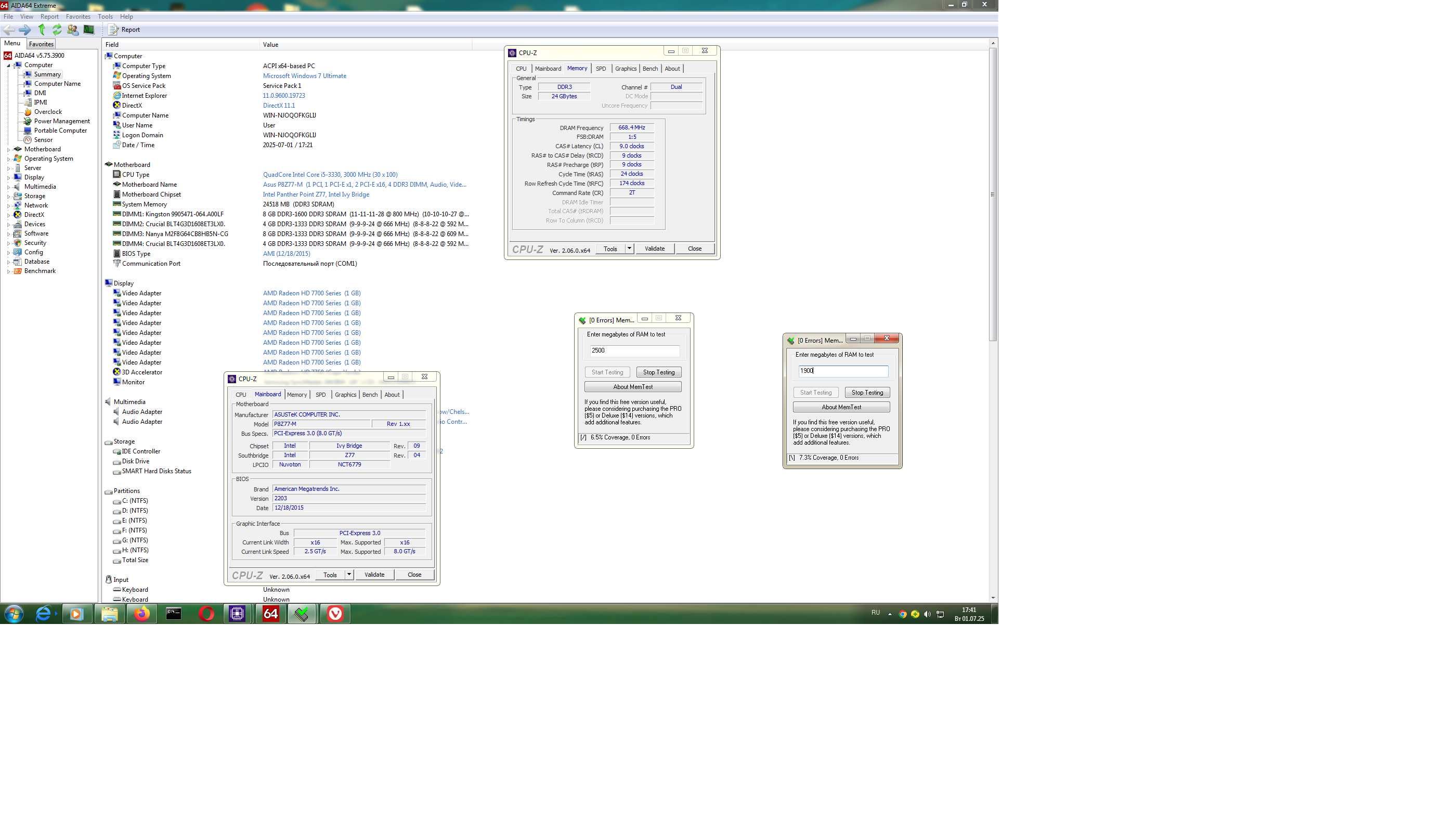Open Tools dropdown arrow in upper CPU-Z
The height and width of the screenshot is (819, 1456).
pyautogui.click(x=629, y=249)
